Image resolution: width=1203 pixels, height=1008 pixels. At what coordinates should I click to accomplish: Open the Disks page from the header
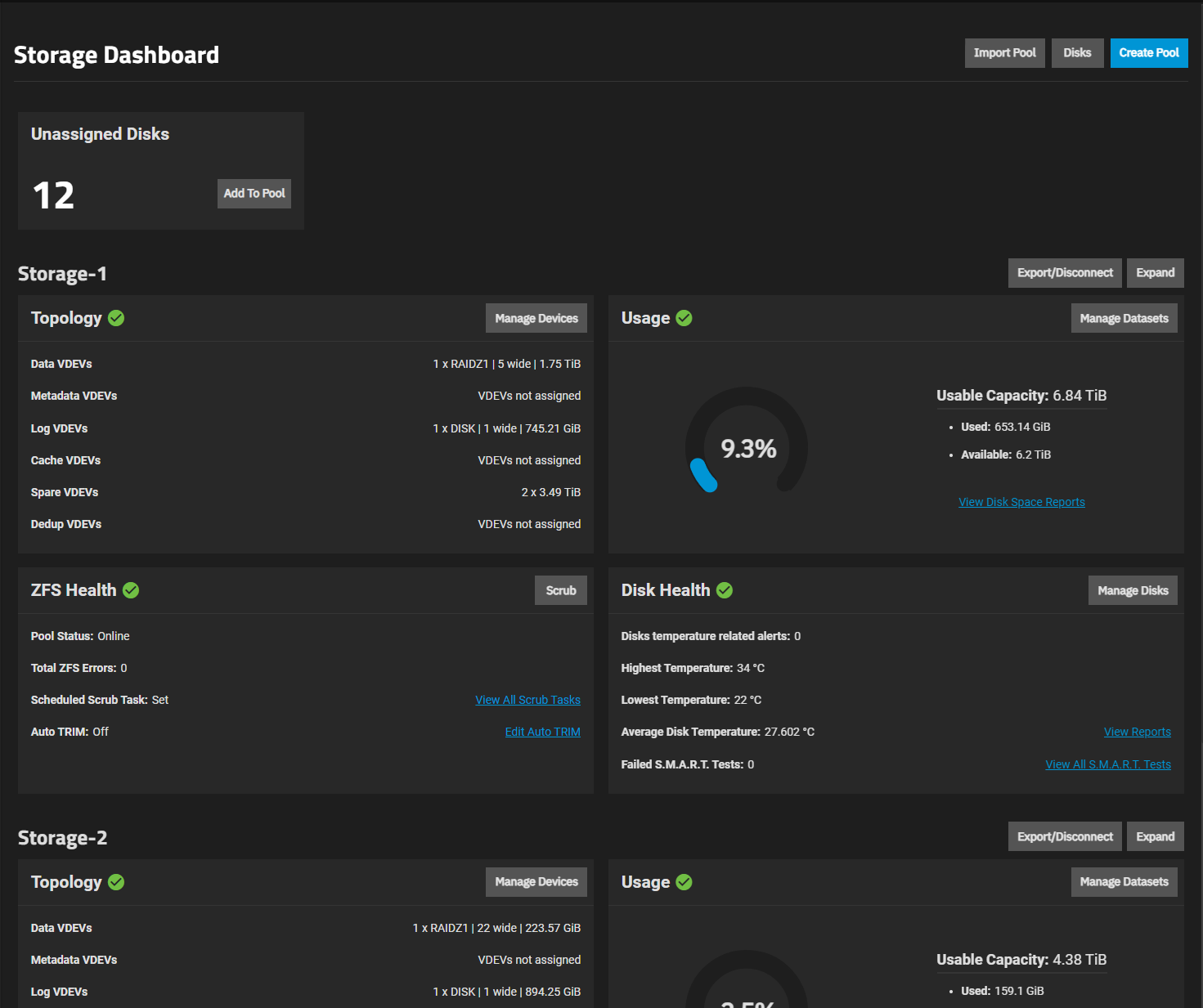1077,53
